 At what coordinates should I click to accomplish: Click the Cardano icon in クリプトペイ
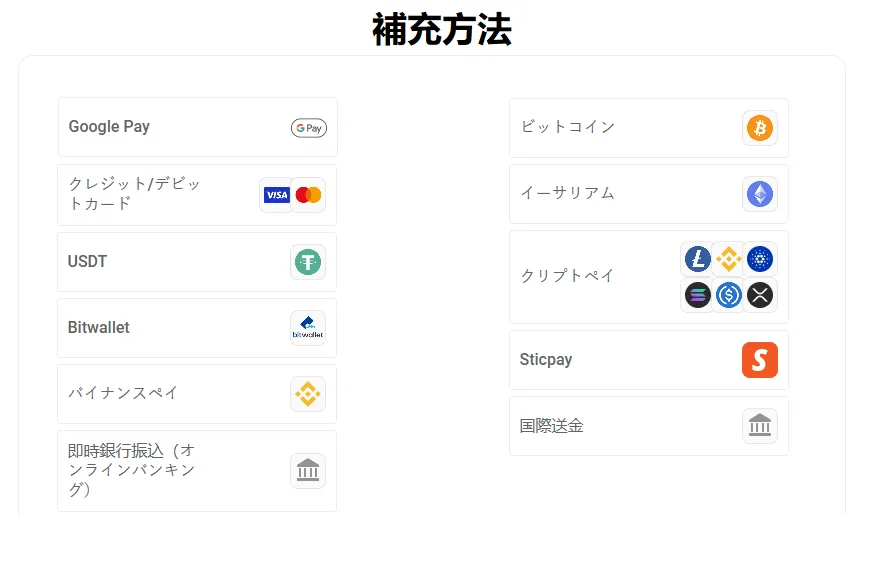760,259
